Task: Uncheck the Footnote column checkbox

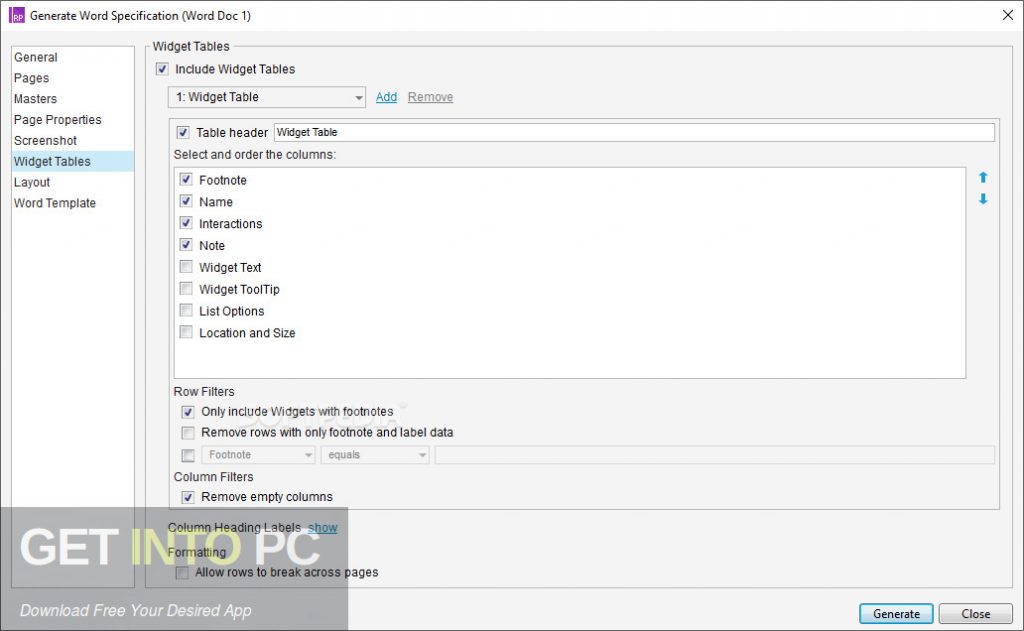Action: [x=186, y=179]
